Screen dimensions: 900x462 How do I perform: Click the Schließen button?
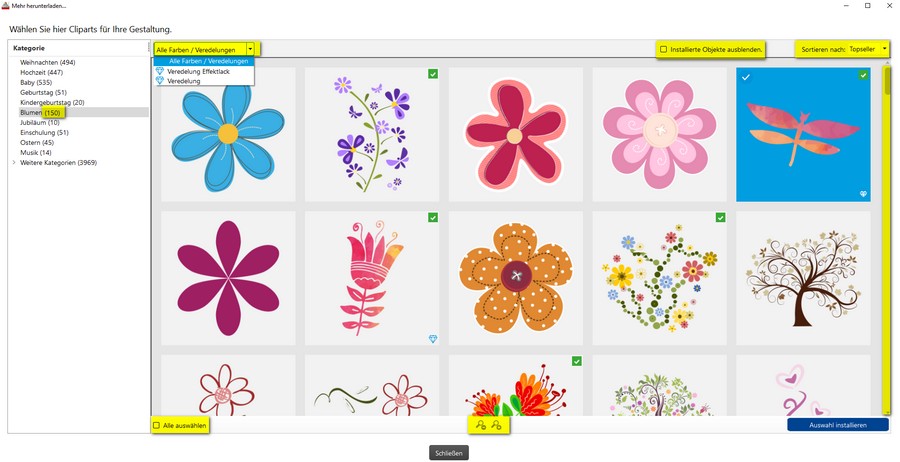(x=449, y=453)
